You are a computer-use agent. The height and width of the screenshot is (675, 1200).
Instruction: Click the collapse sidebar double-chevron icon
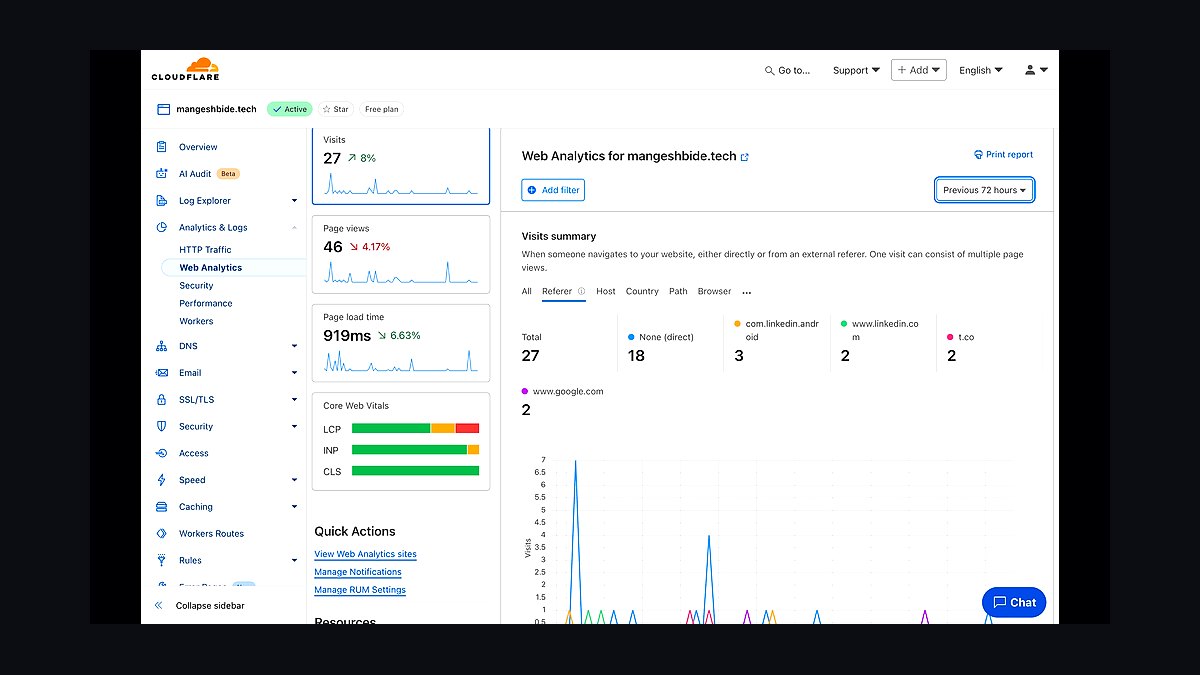click(159, 606)
